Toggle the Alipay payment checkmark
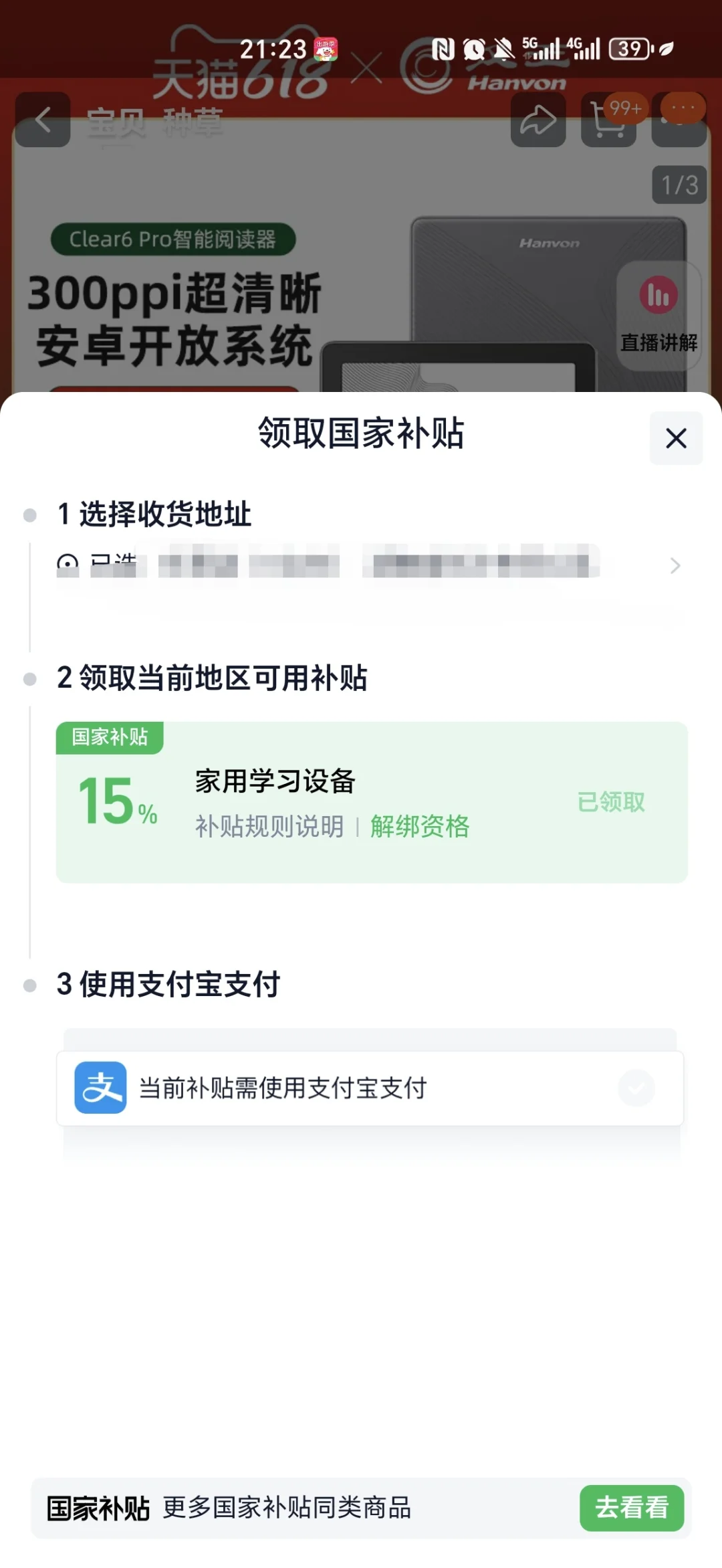722x1568 pixels. click(636, 1088)
